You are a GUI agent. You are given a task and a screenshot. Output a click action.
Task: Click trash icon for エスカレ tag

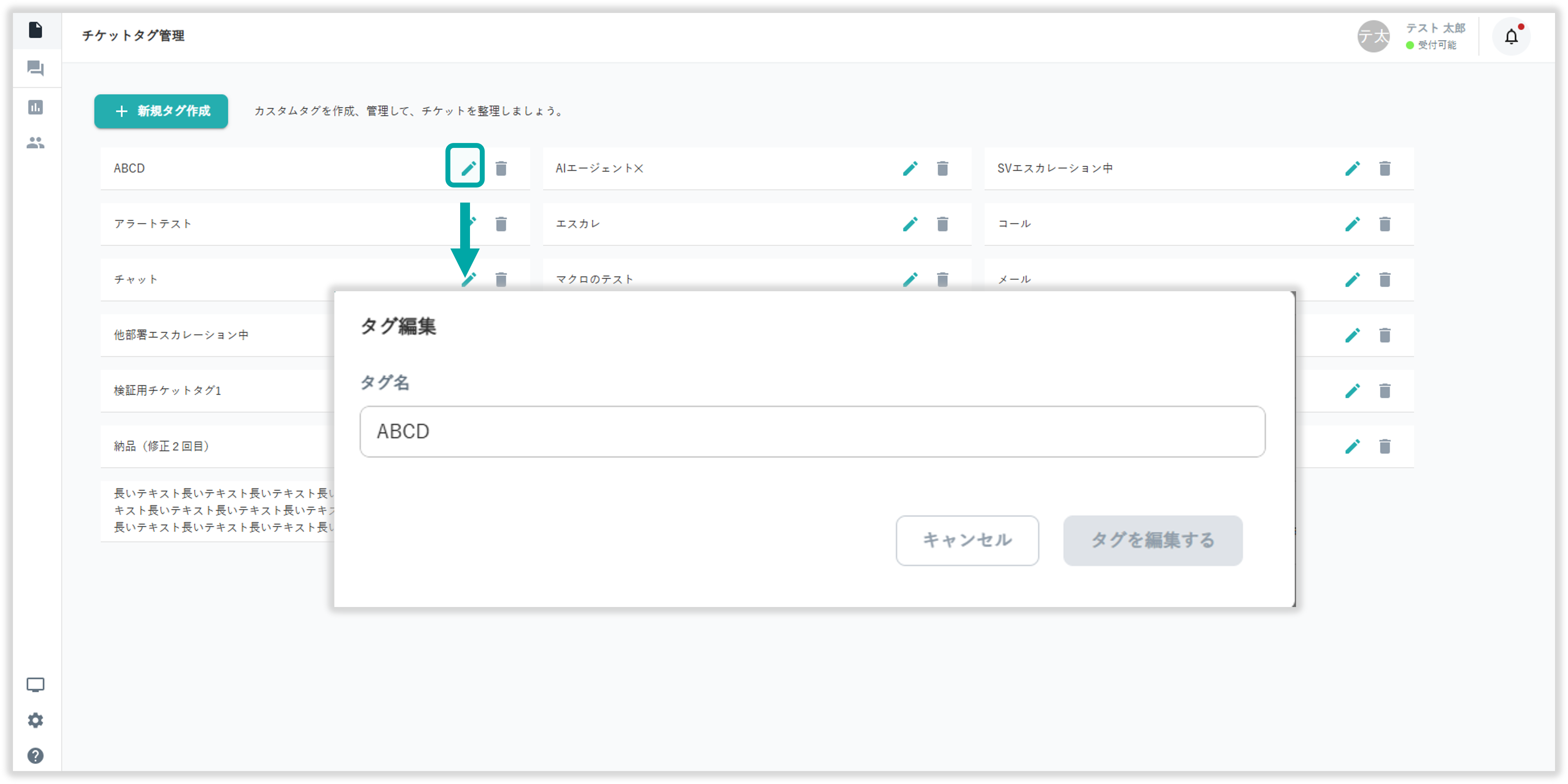[x=942, y=224]
